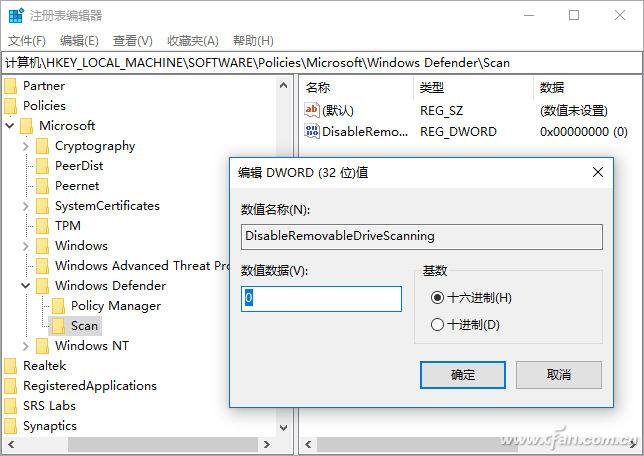Viewport: 644px width, 456px height.
Task: Click the tree pane horizontal scrollbar thumb
Action: [x=163, y=444]
